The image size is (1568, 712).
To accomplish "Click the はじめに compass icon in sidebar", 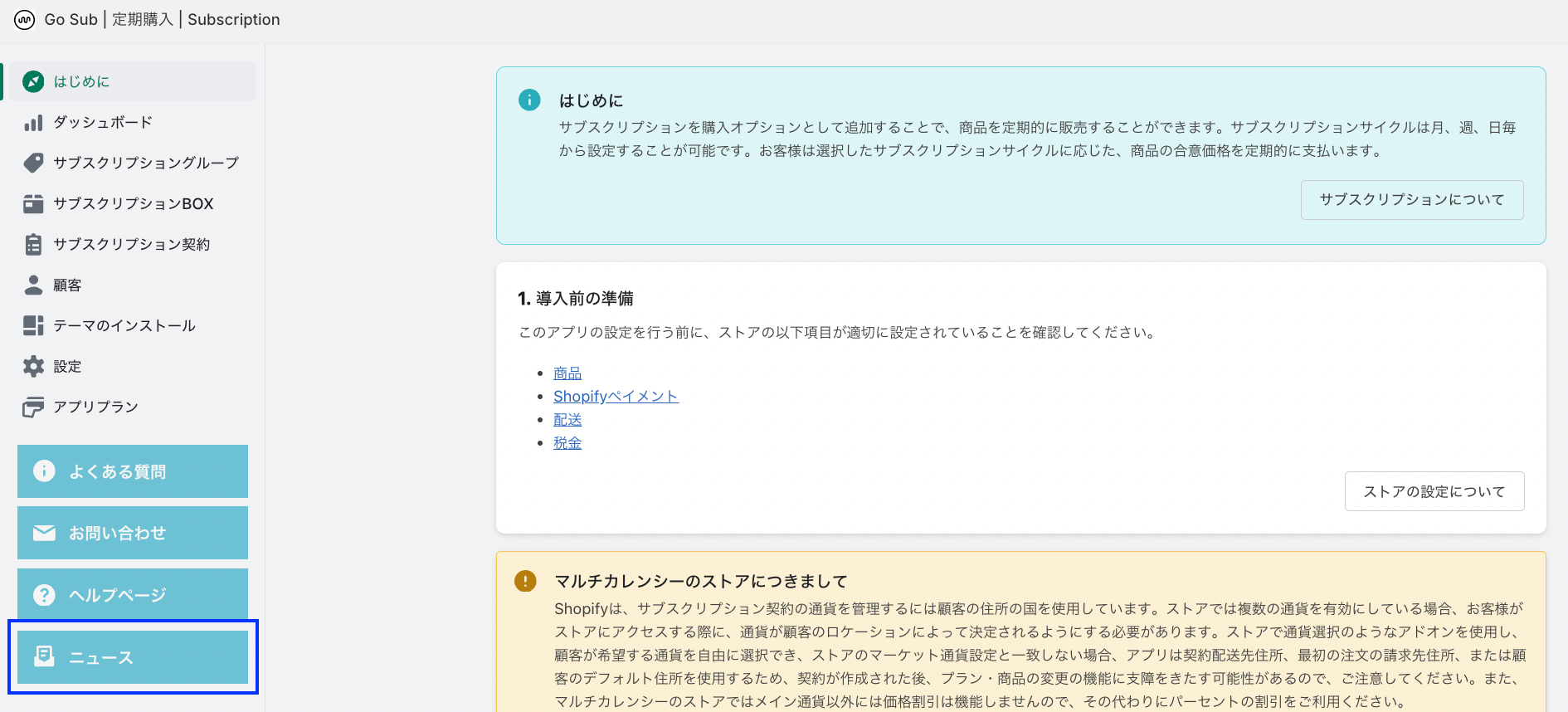I will 33,81.
